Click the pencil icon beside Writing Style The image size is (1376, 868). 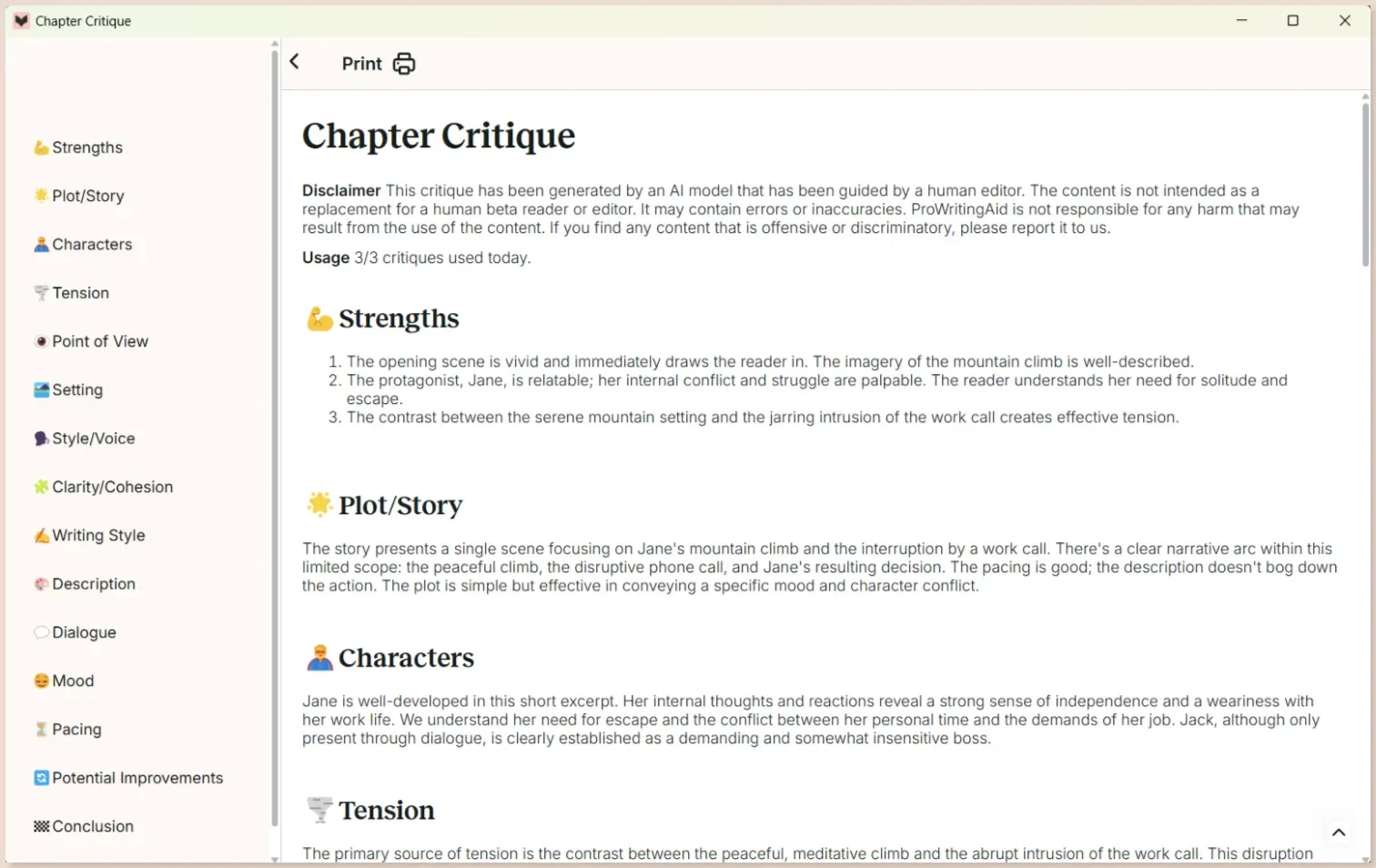tap(41, 535)
